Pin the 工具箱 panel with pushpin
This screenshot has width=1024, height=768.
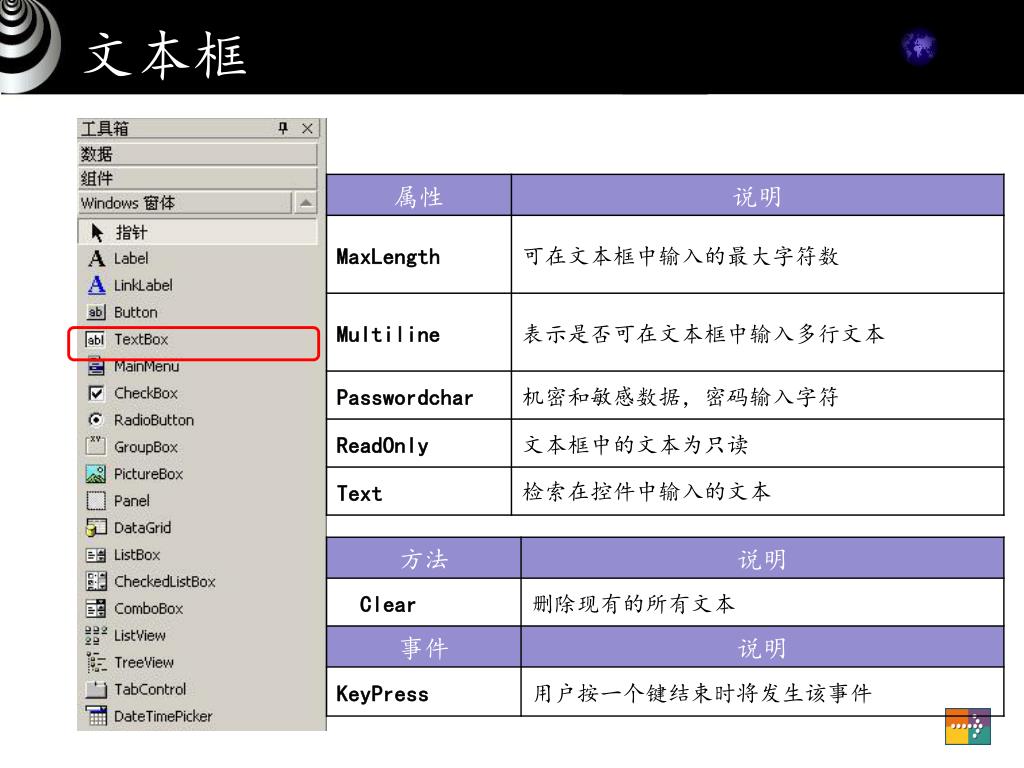(283, 128)
